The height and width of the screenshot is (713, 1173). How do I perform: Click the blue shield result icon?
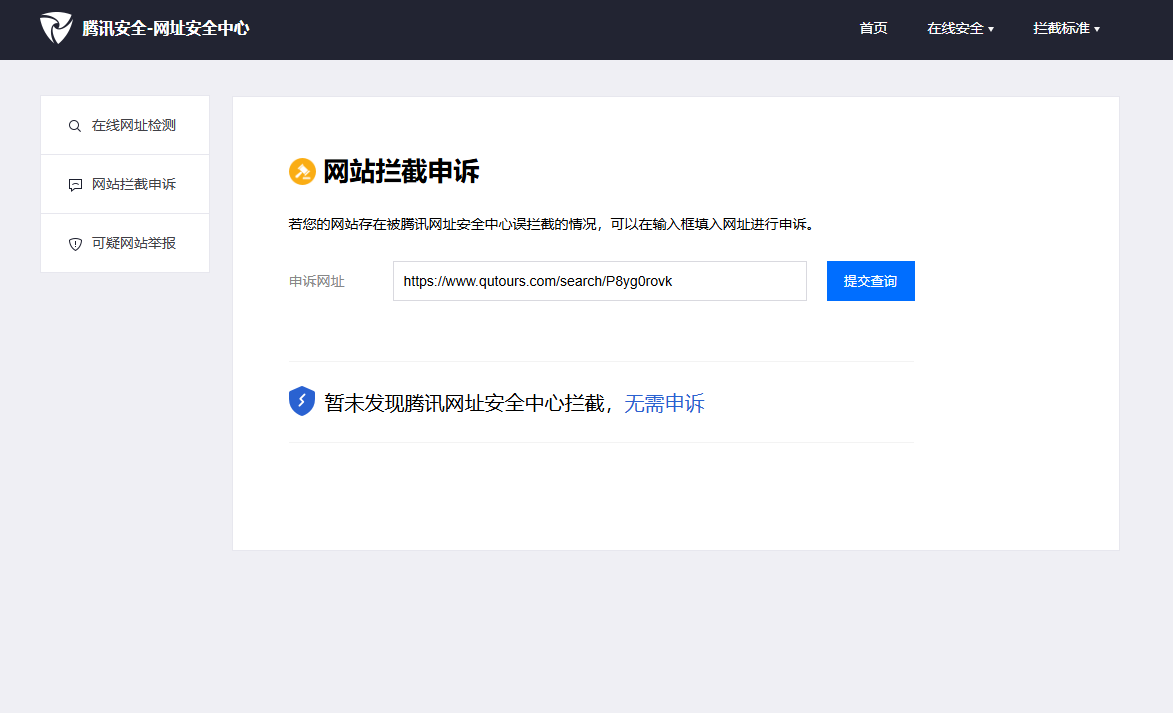302,401
